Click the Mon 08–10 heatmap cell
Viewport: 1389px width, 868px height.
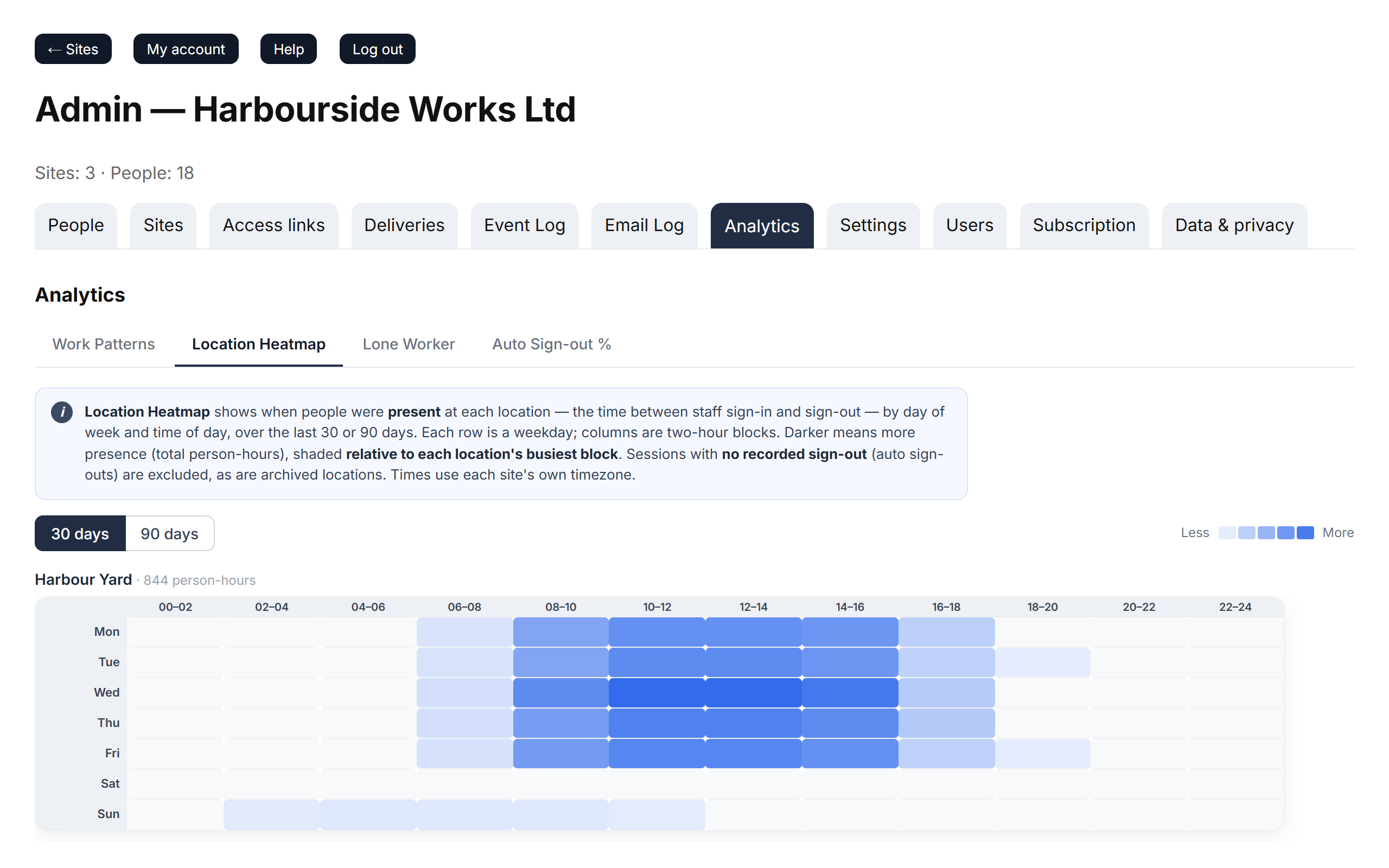pos(560,631)
